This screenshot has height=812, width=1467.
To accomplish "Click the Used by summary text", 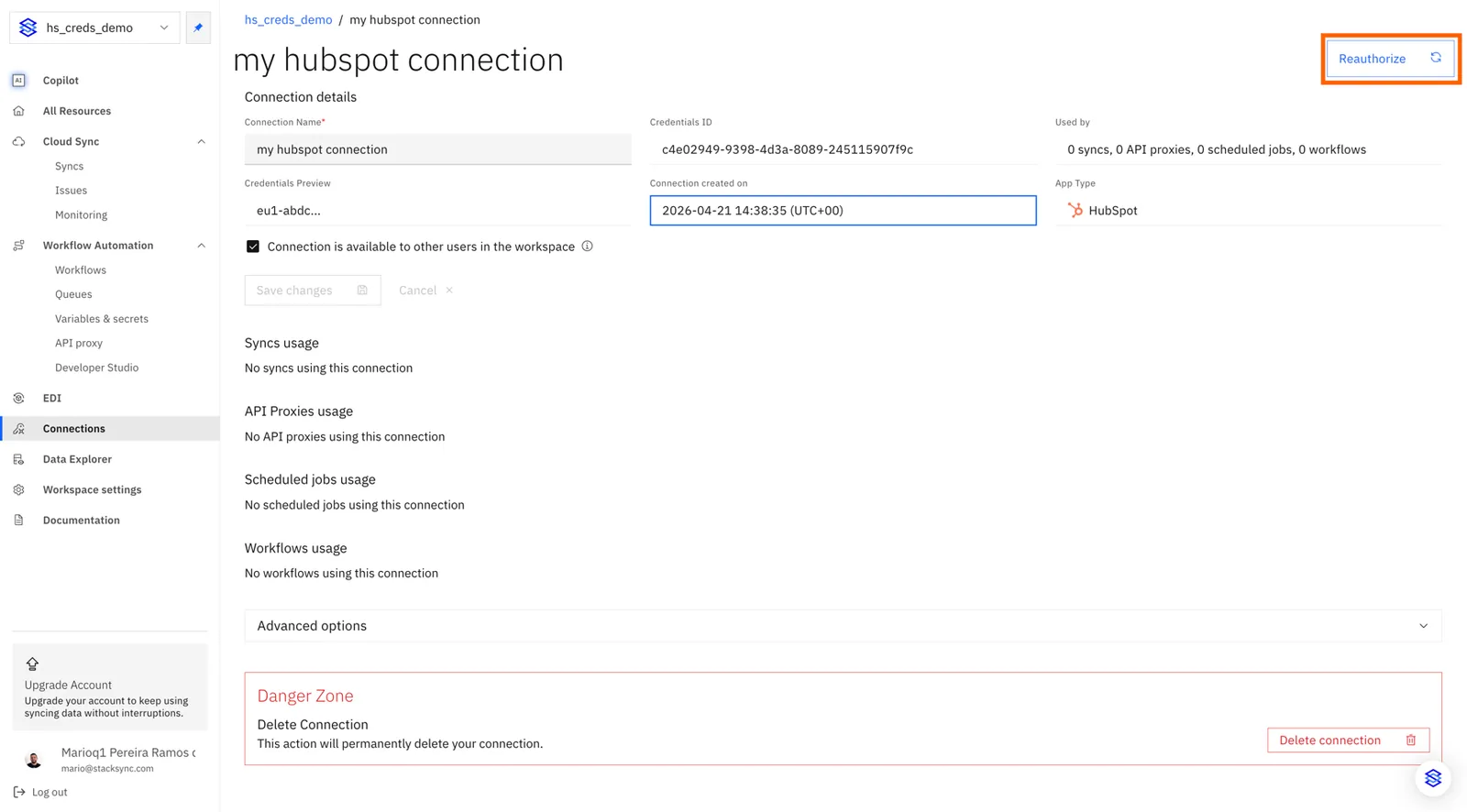I will click(1217, 149).
